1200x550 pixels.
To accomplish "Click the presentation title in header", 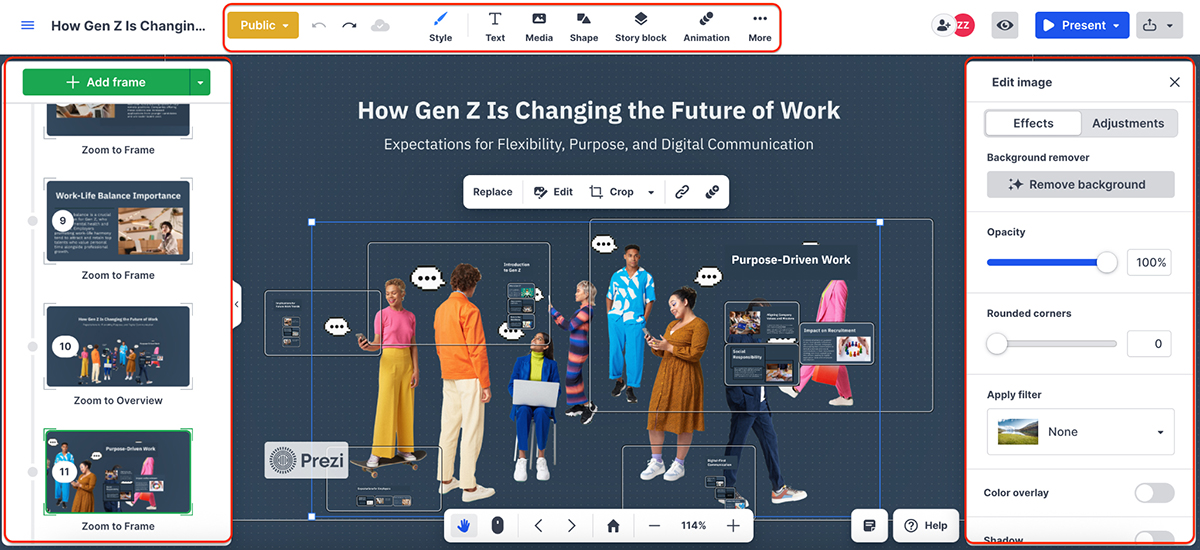I will pyautogui.click(x=128, y=25).
